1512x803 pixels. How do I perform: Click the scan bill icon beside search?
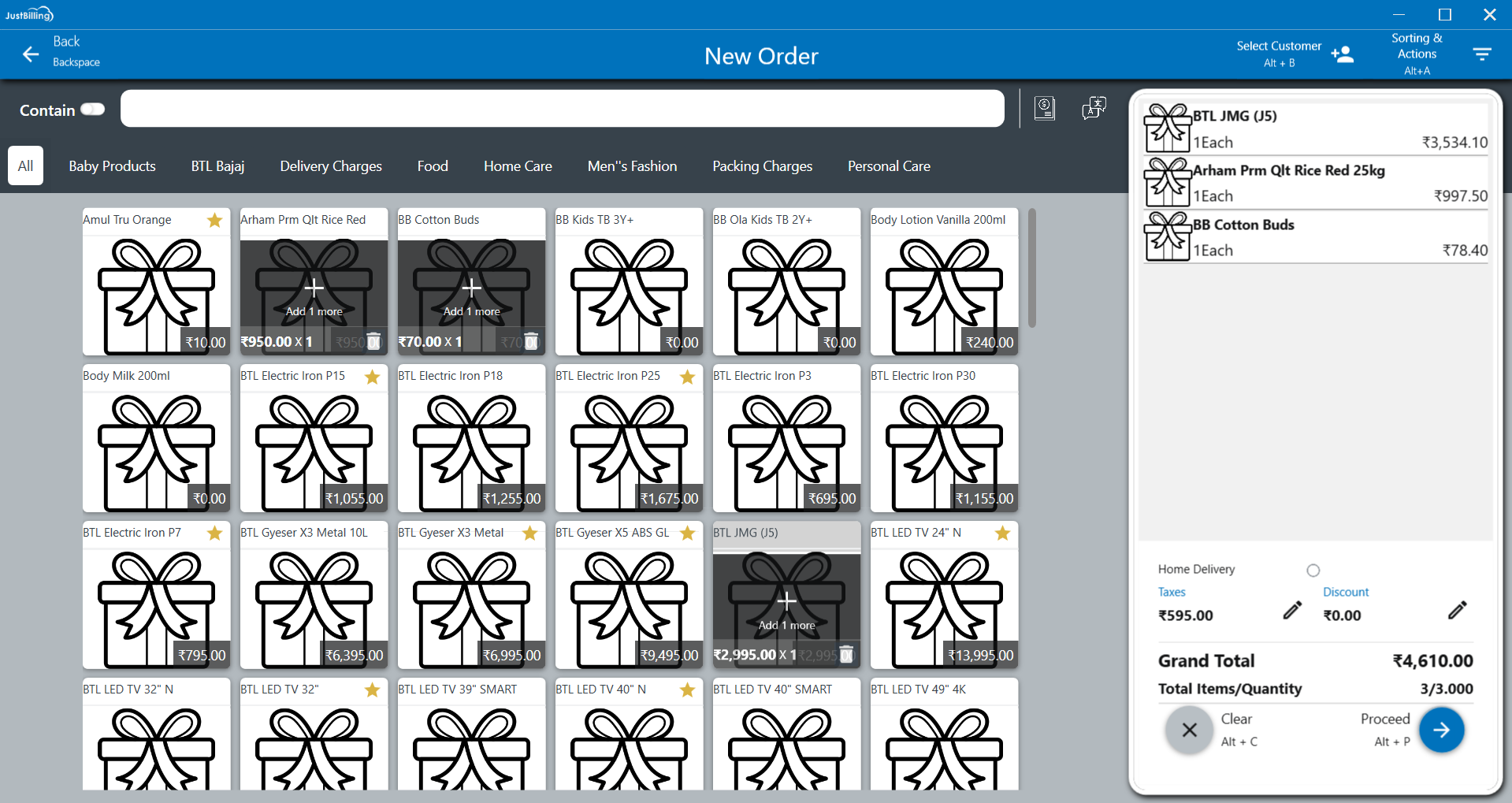1045,108
